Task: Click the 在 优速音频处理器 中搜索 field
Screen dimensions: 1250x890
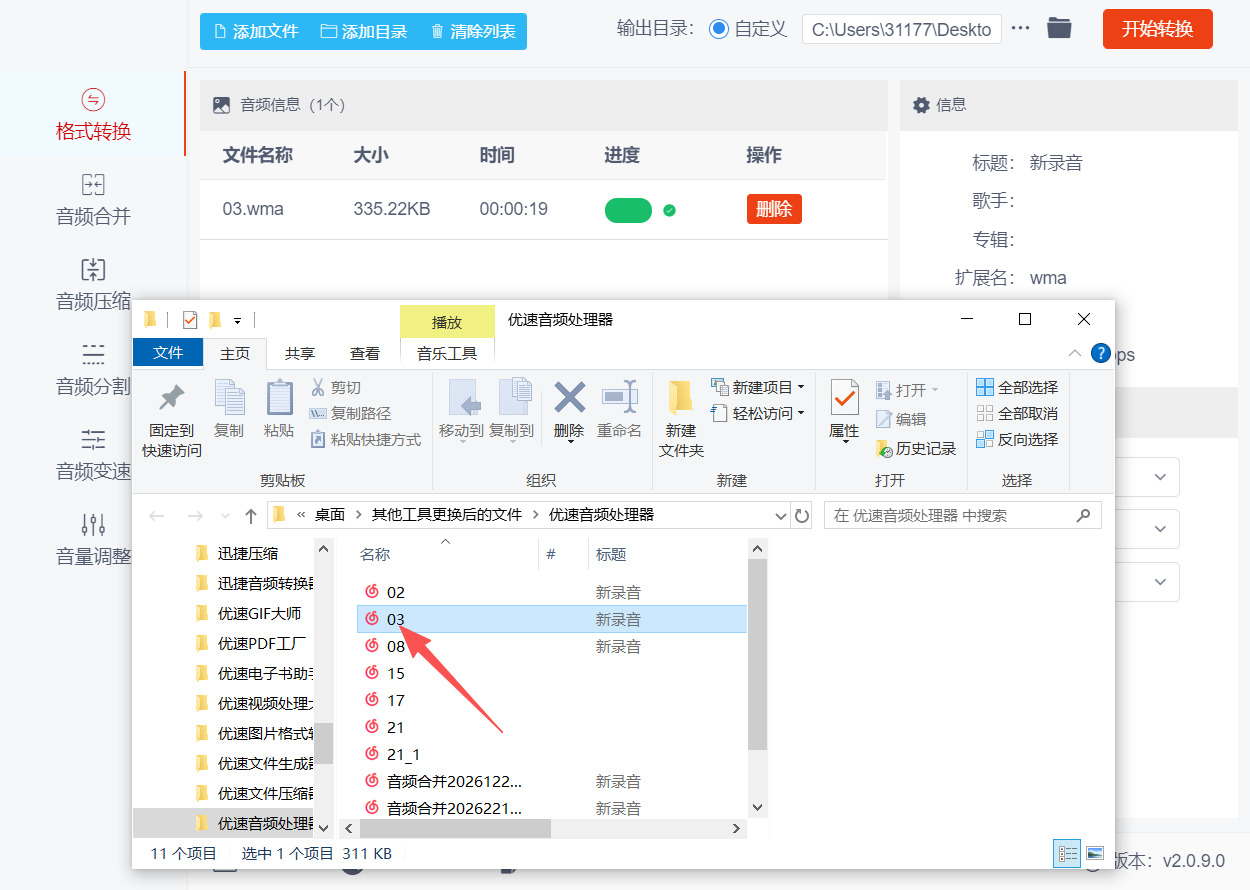Action: coord(950,516)
